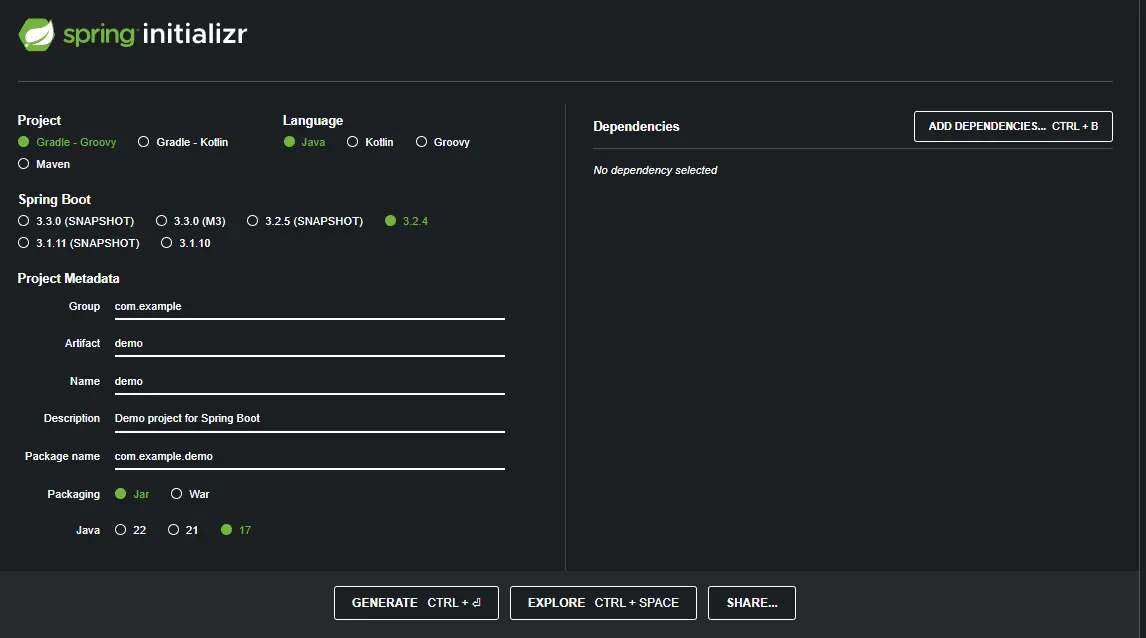Open the Explore project preview
The image size is (1146, 638).
pyautogui.click(x=603, y=603)
